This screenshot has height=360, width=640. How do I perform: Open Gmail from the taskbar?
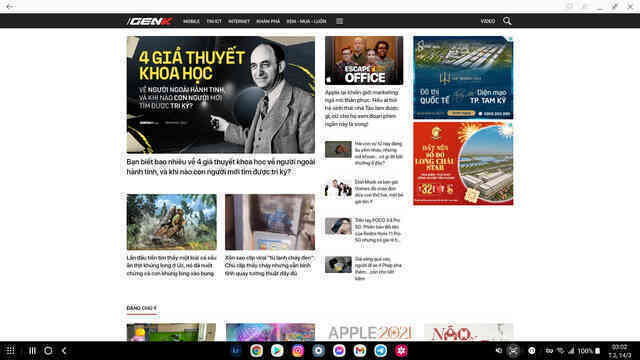coord(360,351)
